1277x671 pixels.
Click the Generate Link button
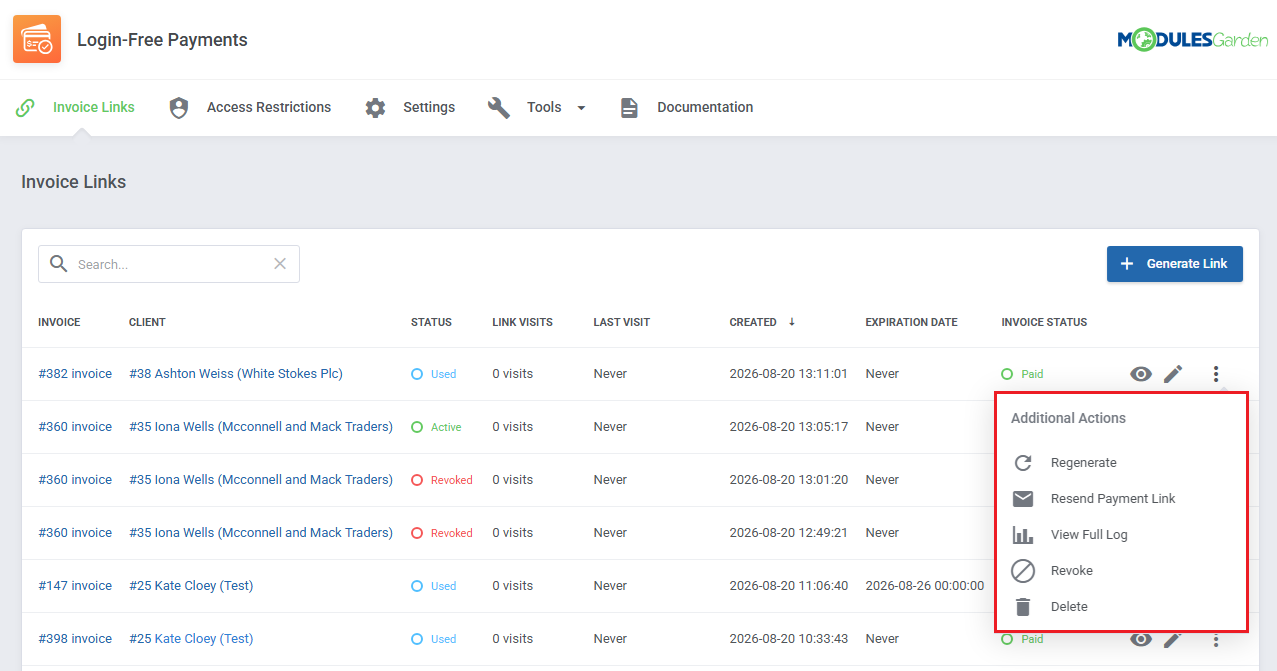(1175, 264)
